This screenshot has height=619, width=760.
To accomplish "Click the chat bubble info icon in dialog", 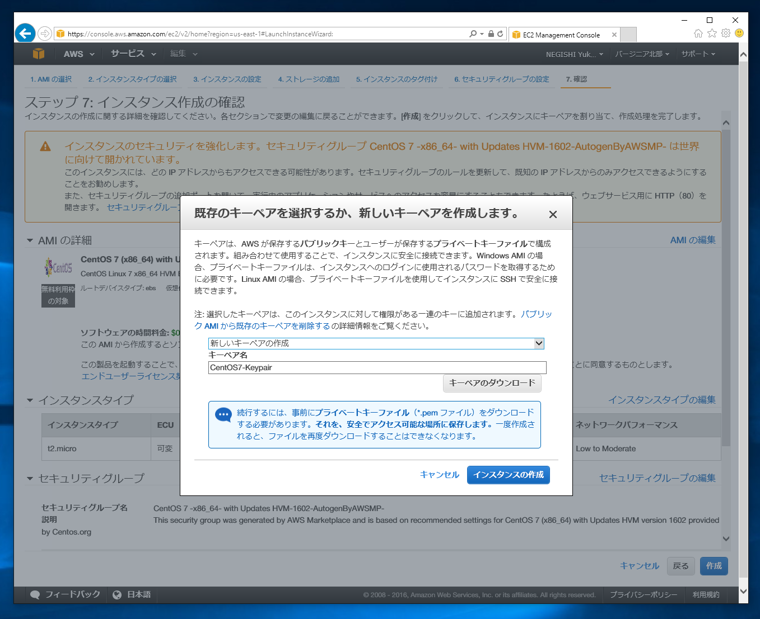I will coord(223,415).
